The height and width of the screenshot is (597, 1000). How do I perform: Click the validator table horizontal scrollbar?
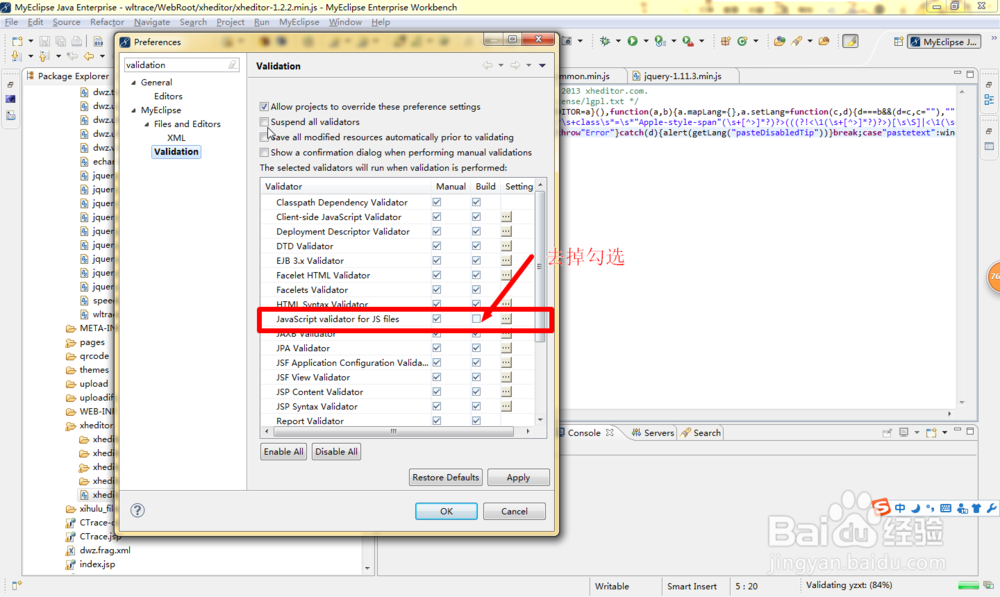[x=393, y=431]
